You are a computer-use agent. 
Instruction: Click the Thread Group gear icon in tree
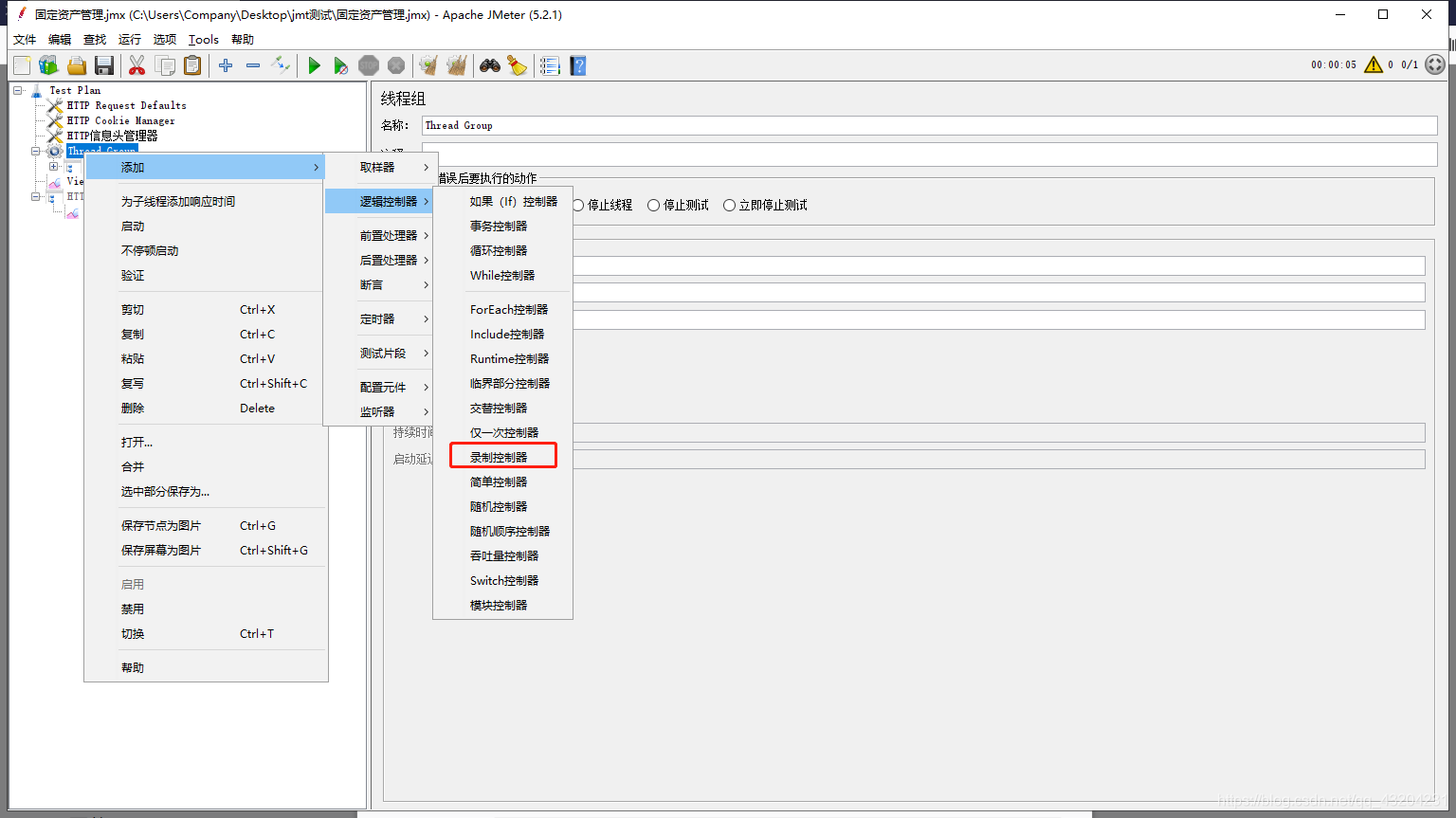[54, 152]
